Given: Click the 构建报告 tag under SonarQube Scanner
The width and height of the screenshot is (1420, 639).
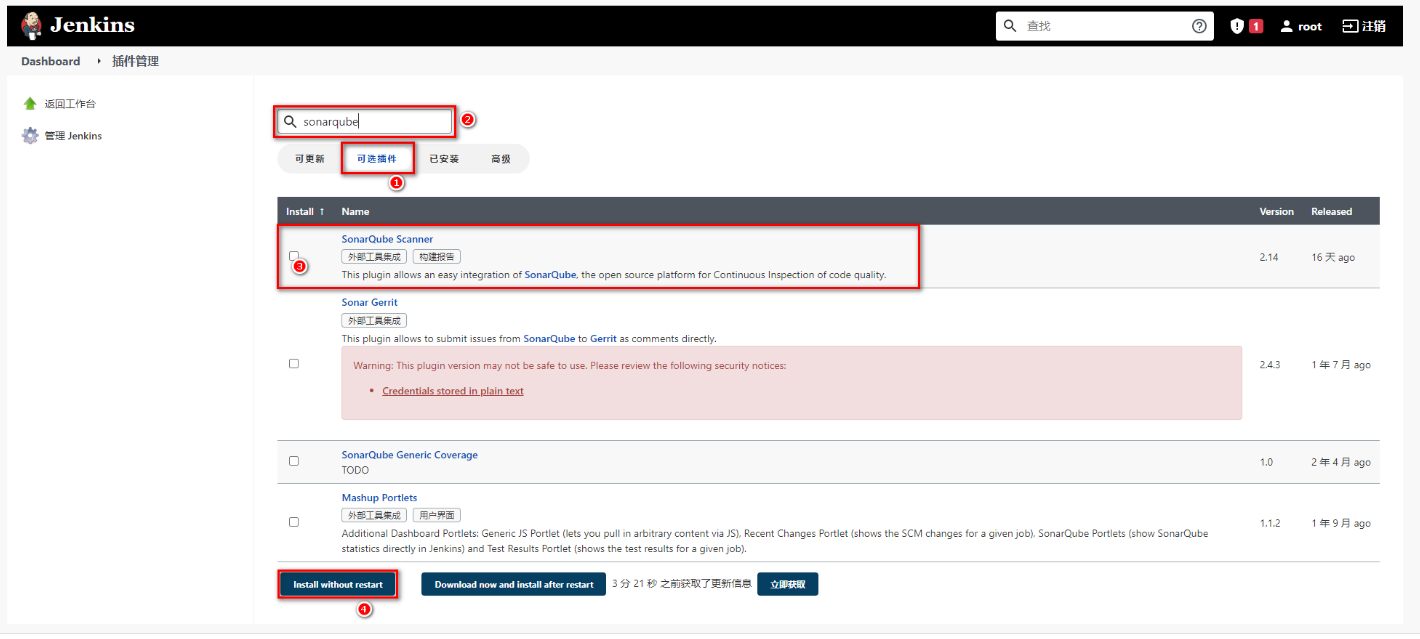Looking at the screenshot, I should 437,257.
